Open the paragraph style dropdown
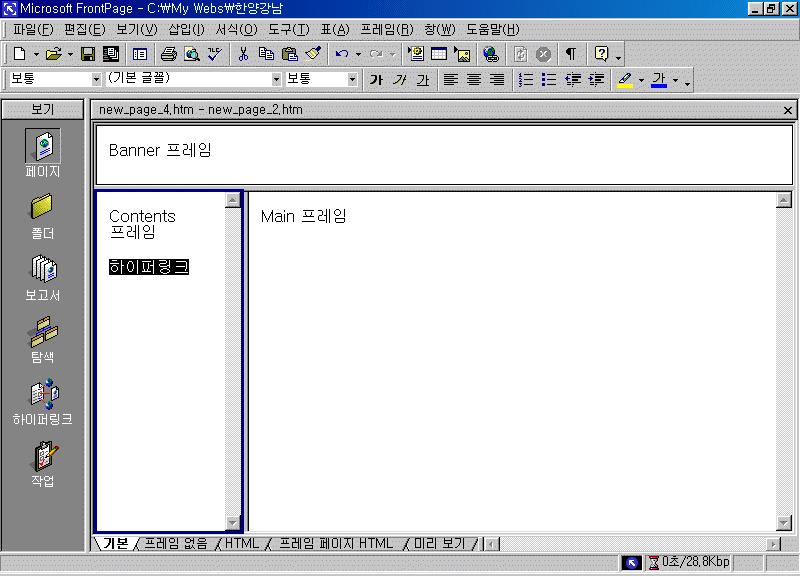800x576 pixels. click(x=96, y=79)
